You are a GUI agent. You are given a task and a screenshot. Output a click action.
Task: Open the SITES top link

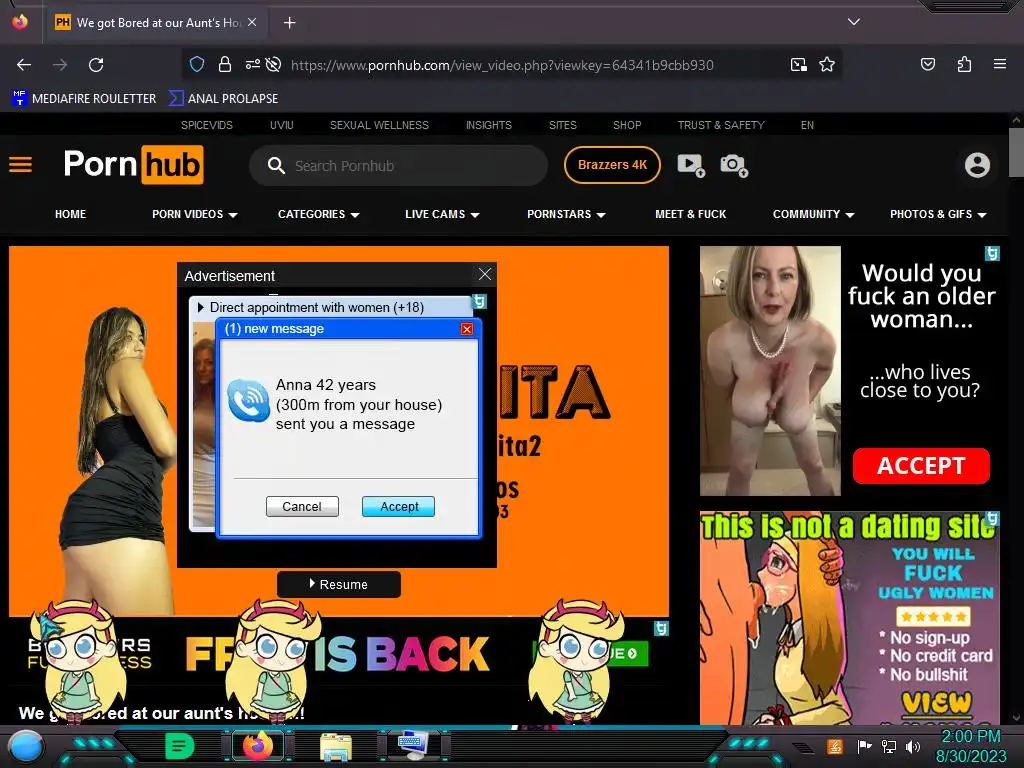pyautogui.click(x=562, y=125)
